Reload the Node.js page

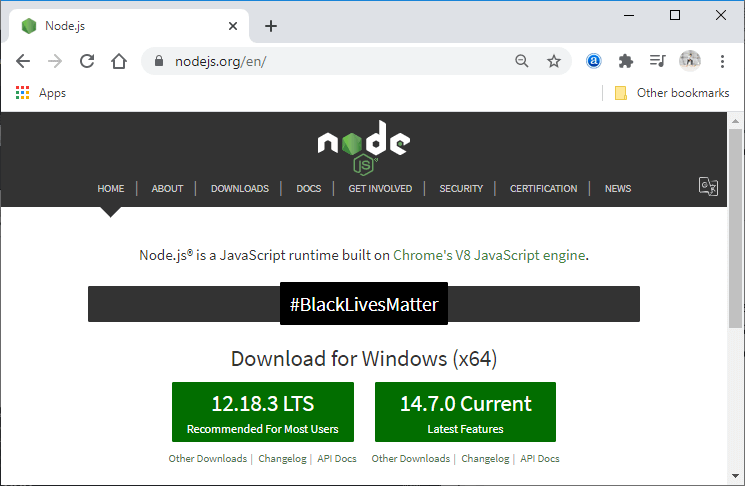coord(87,61)
